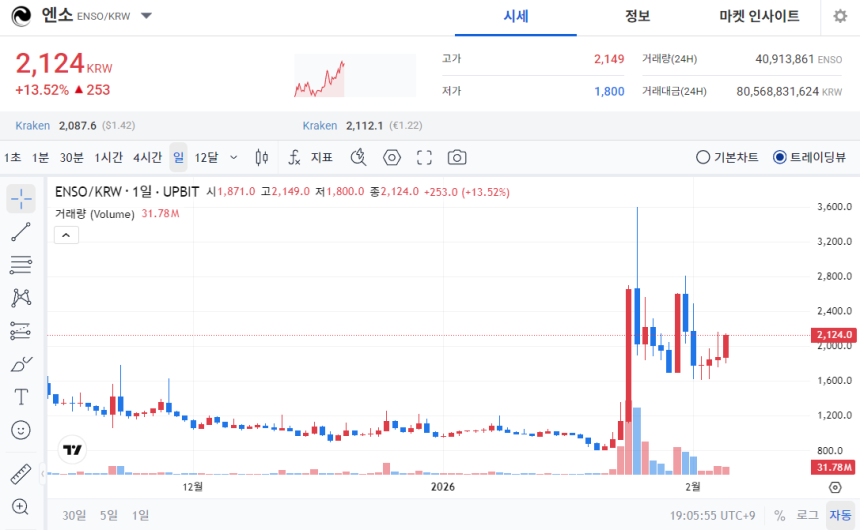860x530 pixels.
Task: Select the 트레이딩뷰 radio option
Action: [x=809, y=157]
